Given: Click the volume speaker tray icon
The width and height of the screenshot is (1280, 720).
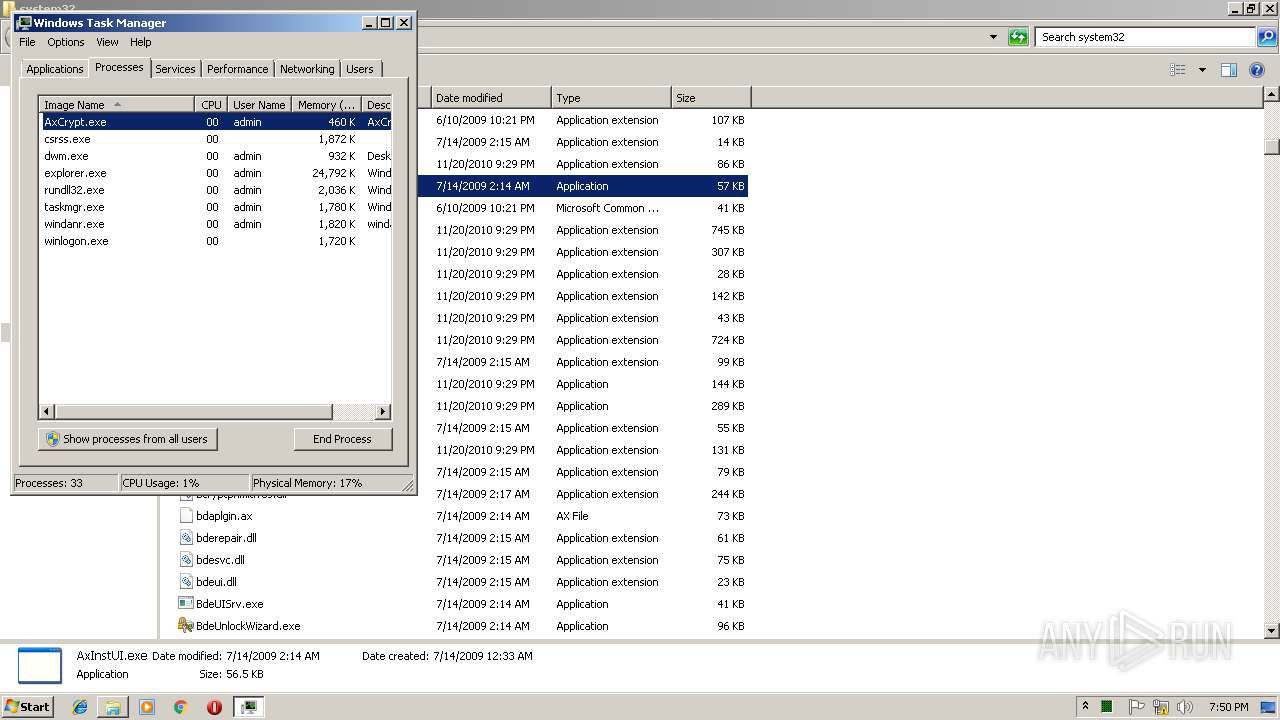Looking at the screenshot, I should (1184, 707).
